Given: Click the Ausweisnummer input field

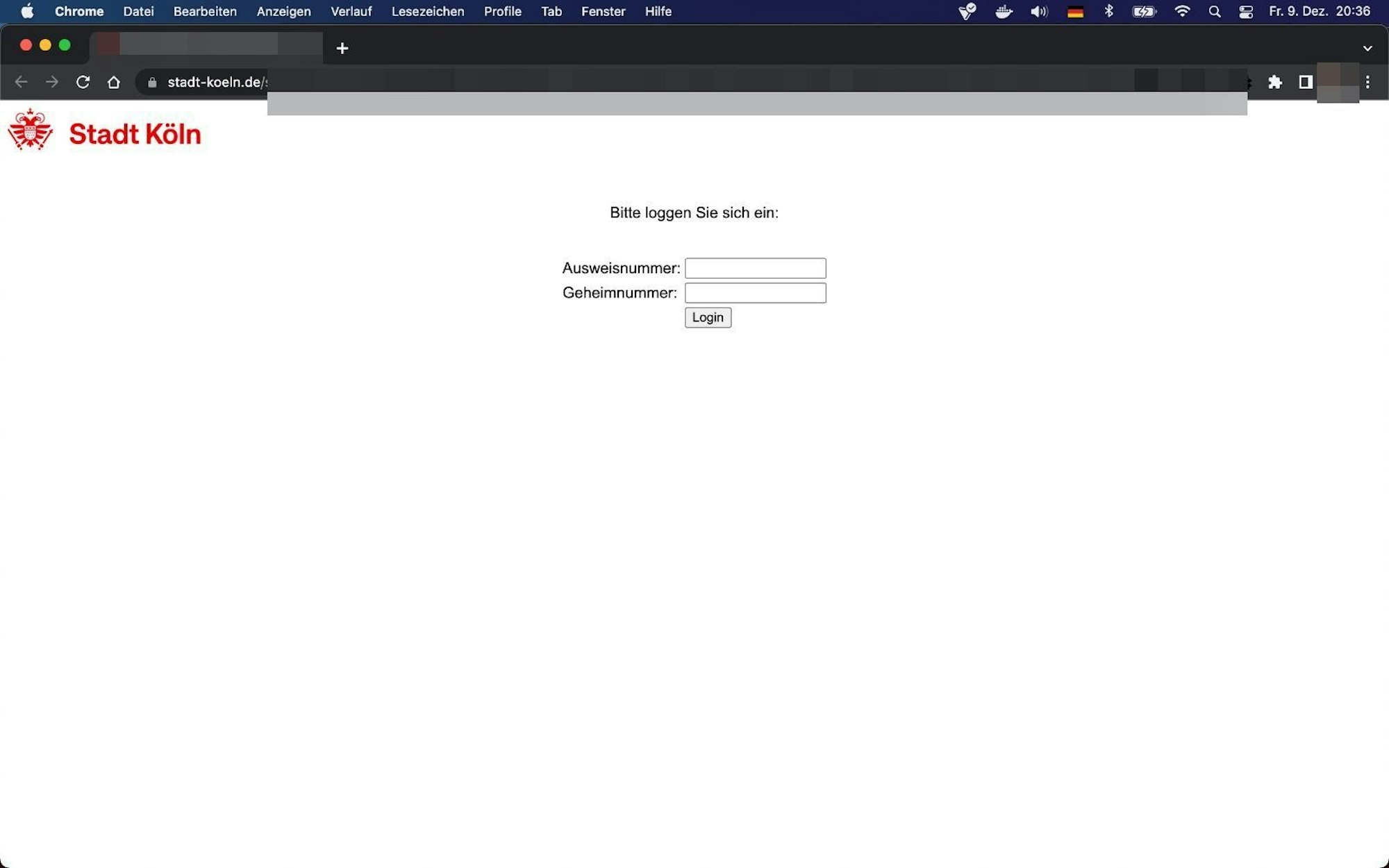Looking at the screenshot, I should (755, 268).
